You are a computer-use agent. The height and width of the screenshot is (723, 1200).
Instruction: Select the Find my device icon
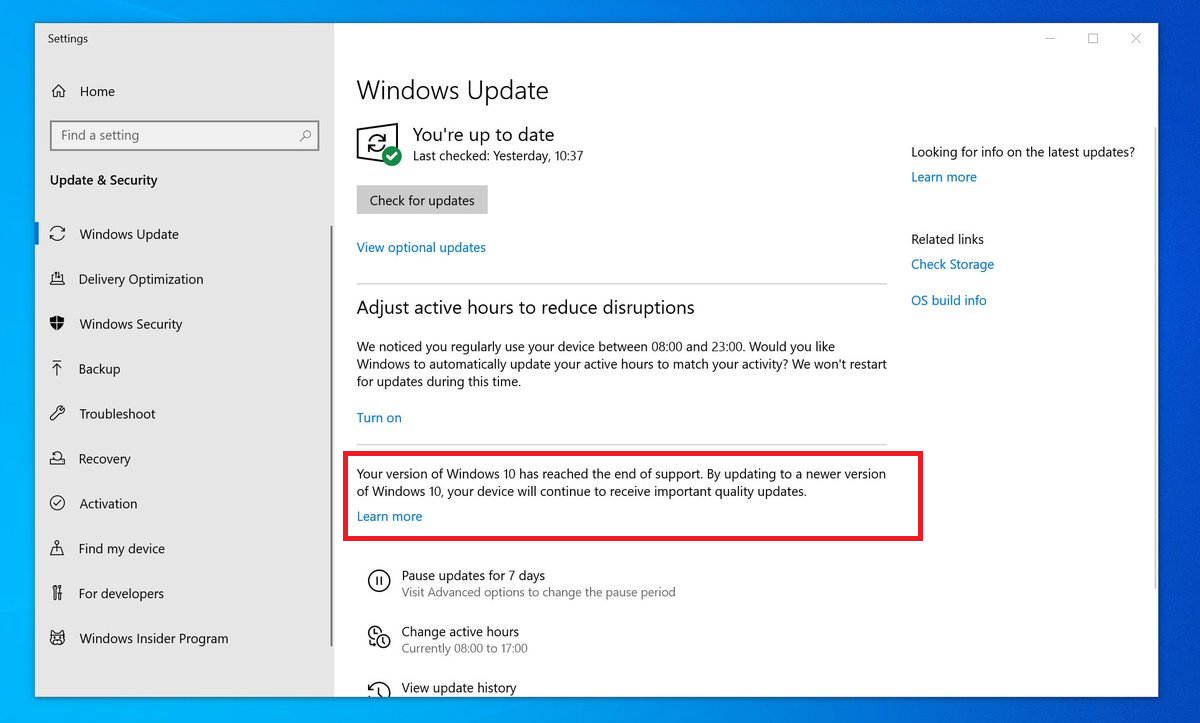(59, 548)
